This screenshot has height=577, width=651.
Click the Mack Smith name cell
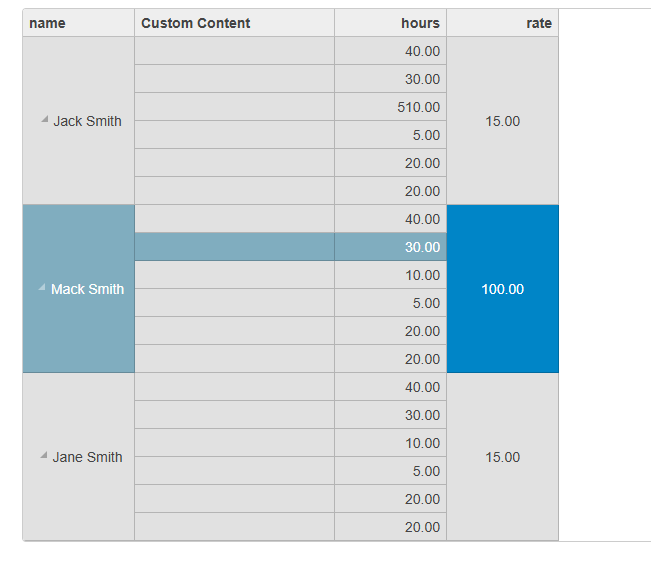78,289
